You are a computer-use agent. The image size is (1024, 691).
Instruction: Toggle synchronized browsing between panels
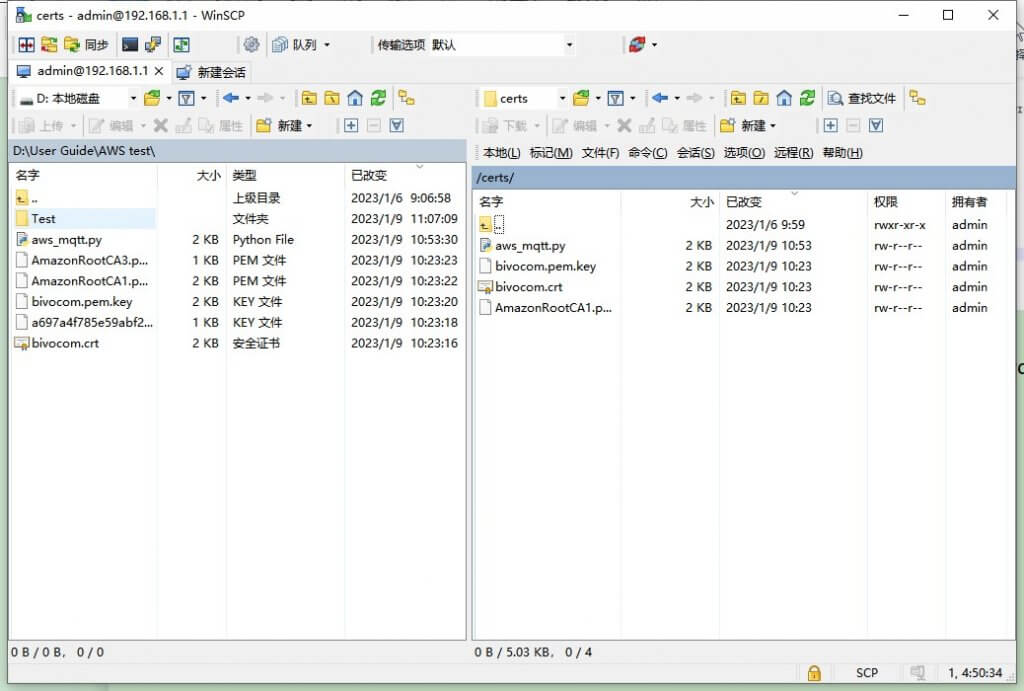tap(407, 98)
